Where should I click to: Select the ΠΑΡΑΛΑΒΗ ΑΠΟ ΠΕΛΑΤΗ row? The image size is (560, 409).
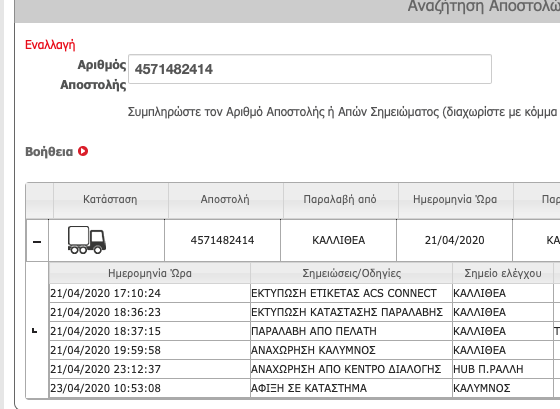pyautogui.click(x=304, y=331)
